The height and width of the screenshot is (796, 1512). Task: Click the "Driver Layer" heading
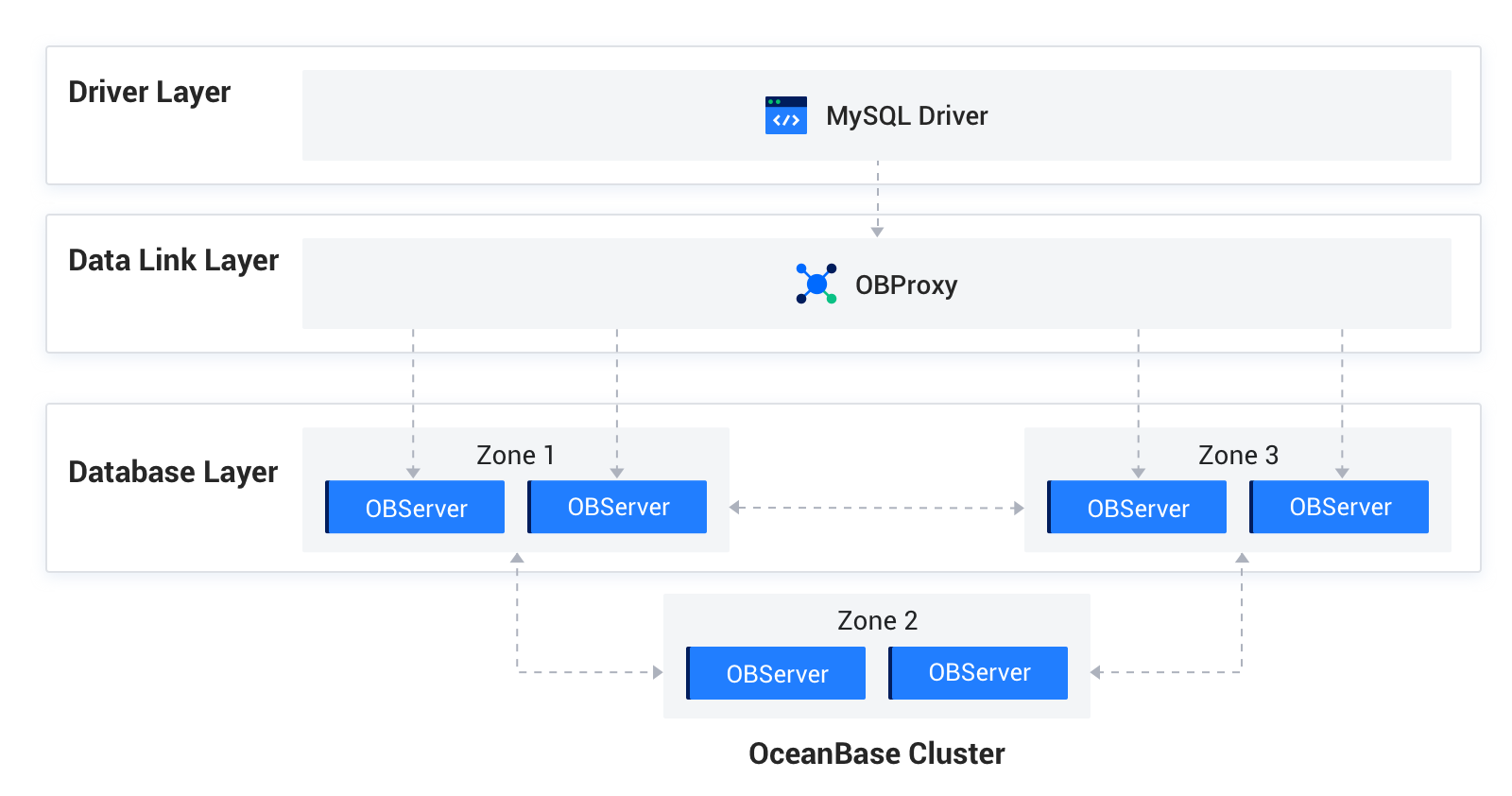(x=149, y=93)
